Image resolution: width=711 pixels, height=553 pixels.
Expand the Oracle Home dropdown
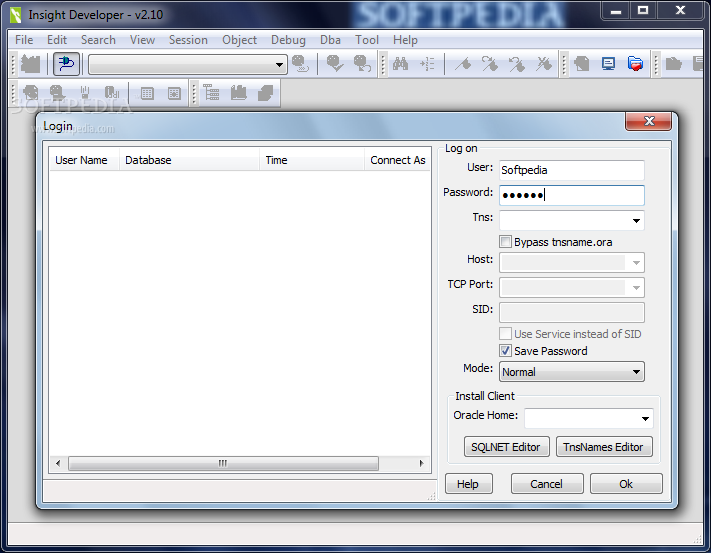(x=645, y=418)
